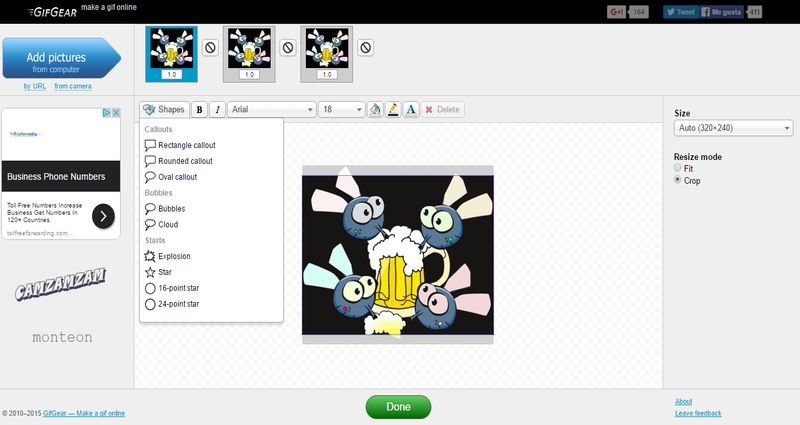
Task: Choose Cloud shape
Action: click(x=161, y=224)
